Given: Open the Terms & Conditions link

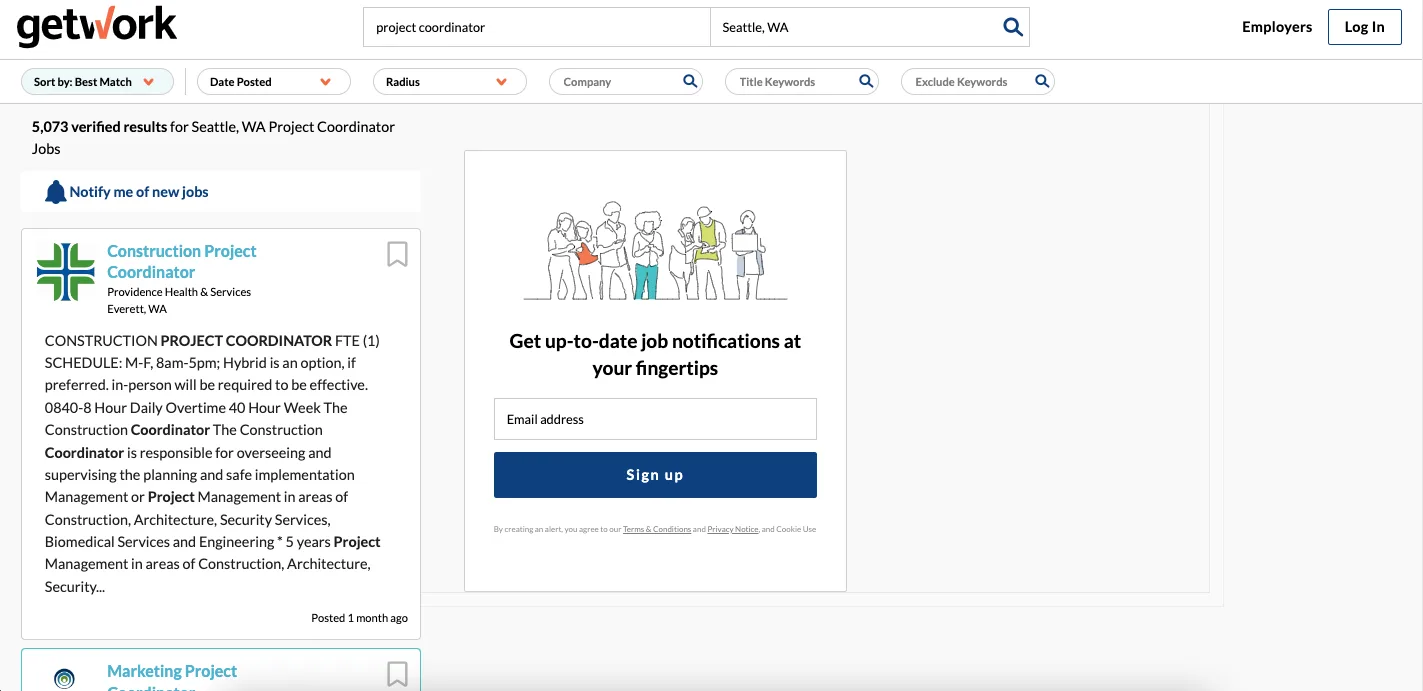Looking at the screenshot, I should [x=657, y=529].
